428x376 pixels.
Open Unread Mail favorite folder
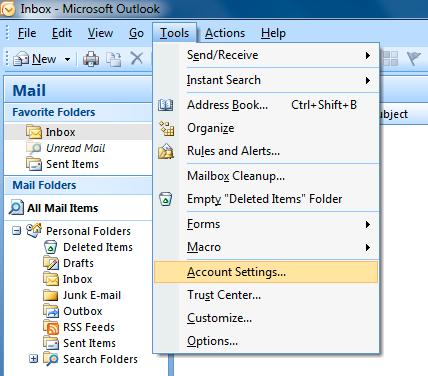point(75,148)
